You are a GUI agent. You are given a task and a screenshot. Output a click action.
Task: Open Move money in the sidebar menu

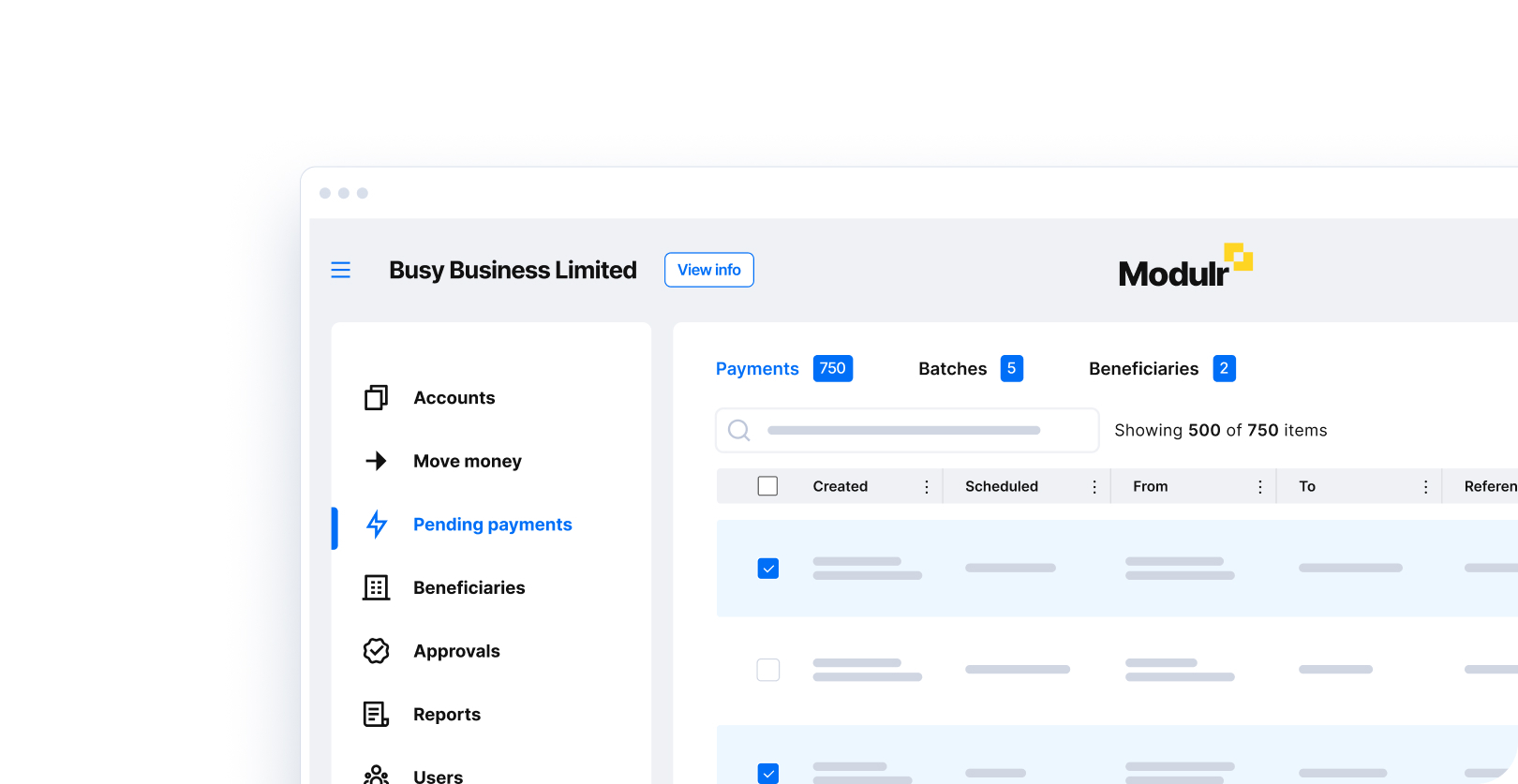click(x=468, y=461)
